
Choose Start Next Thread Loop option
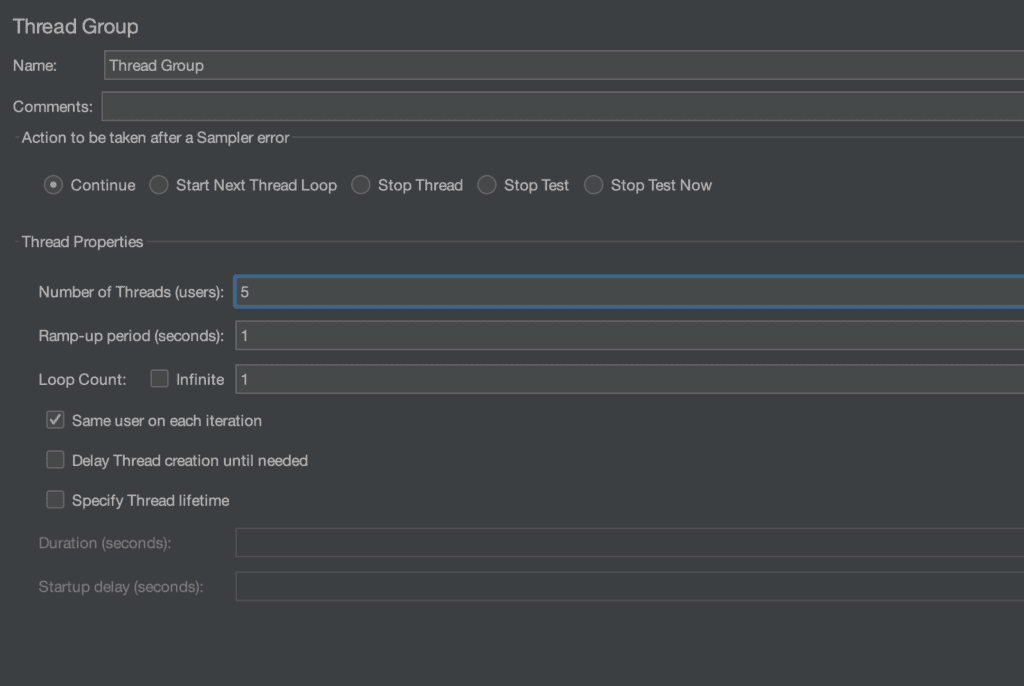pos(159,185)
